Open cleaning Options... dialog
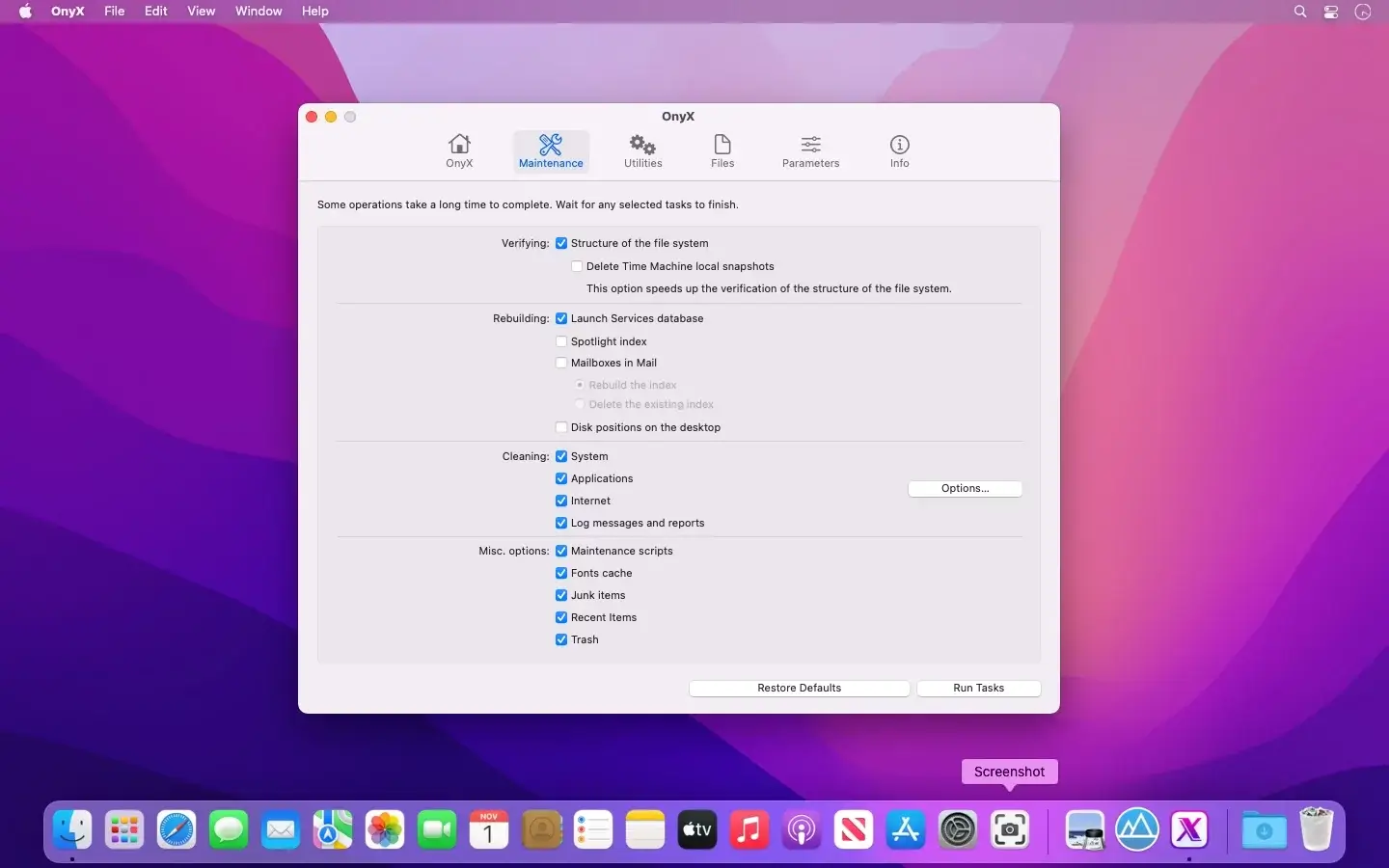The height and width of the screenshot is (868, 1389). pos(965,488)
